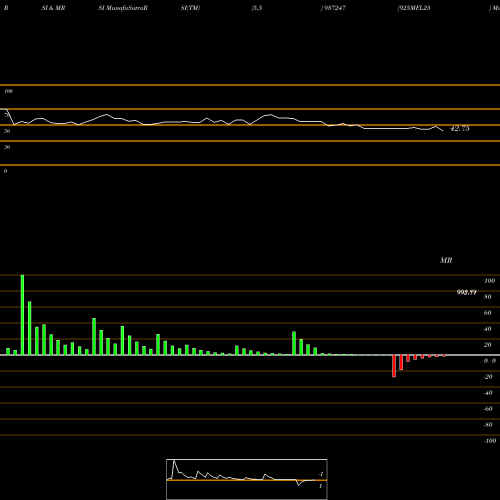Click the 50 label on RSI axis
The width and height of the screenshot is (500, 500).
pos(7,131)
